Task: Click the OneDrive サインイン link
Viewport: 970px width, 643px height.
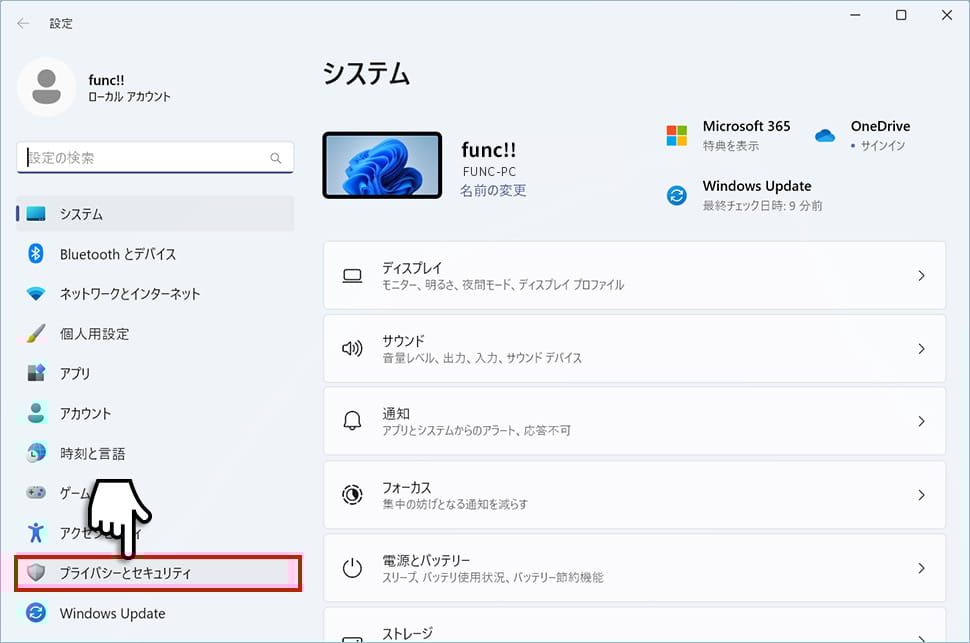Action: 883,145
